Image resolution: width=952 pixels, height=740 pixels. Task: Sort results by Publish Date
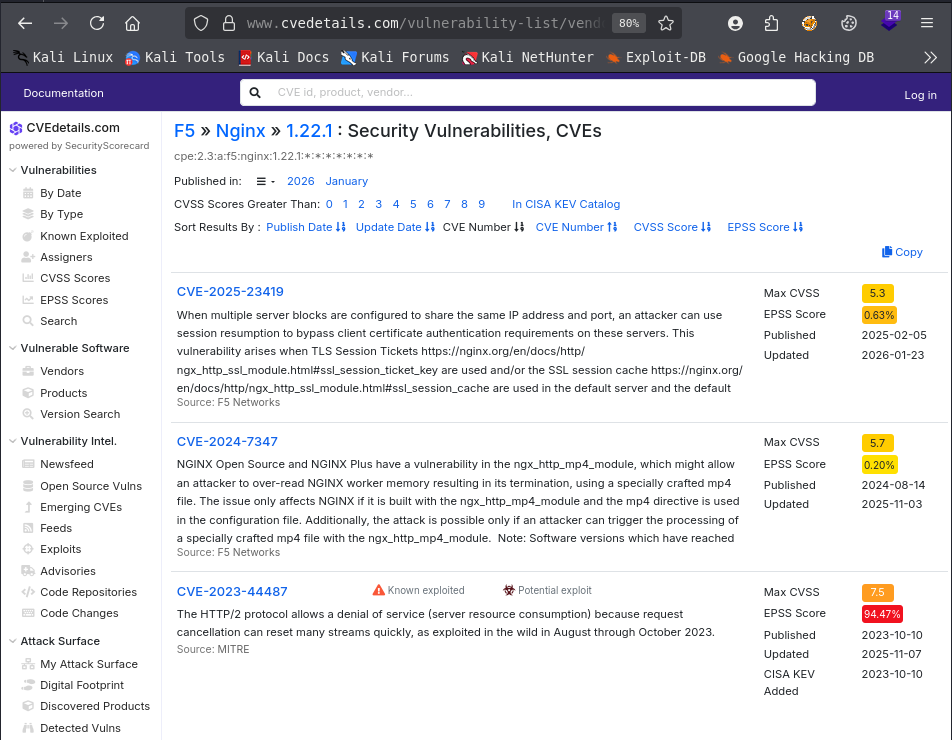306,227
